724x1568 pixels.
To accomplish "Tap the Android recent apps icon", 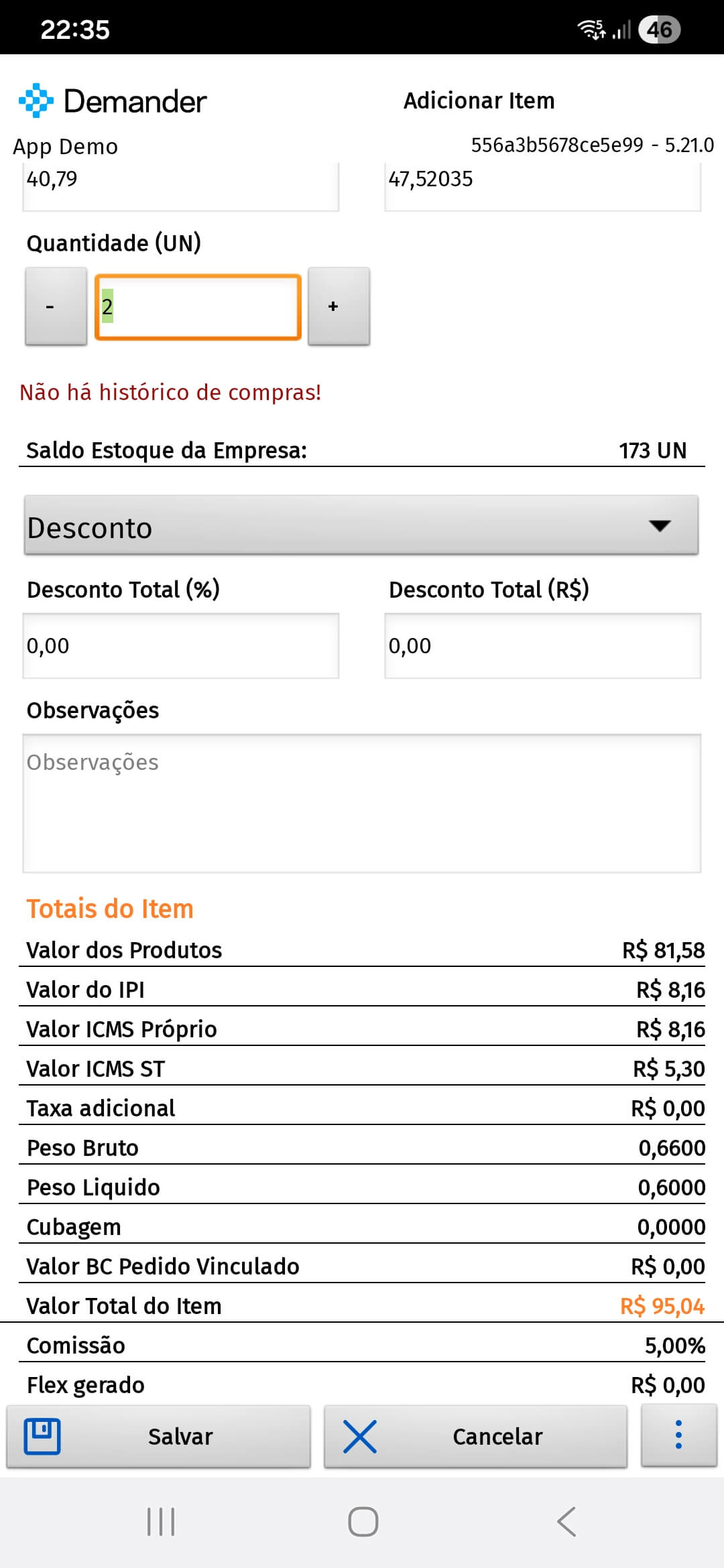I will tap(161, 1521).
